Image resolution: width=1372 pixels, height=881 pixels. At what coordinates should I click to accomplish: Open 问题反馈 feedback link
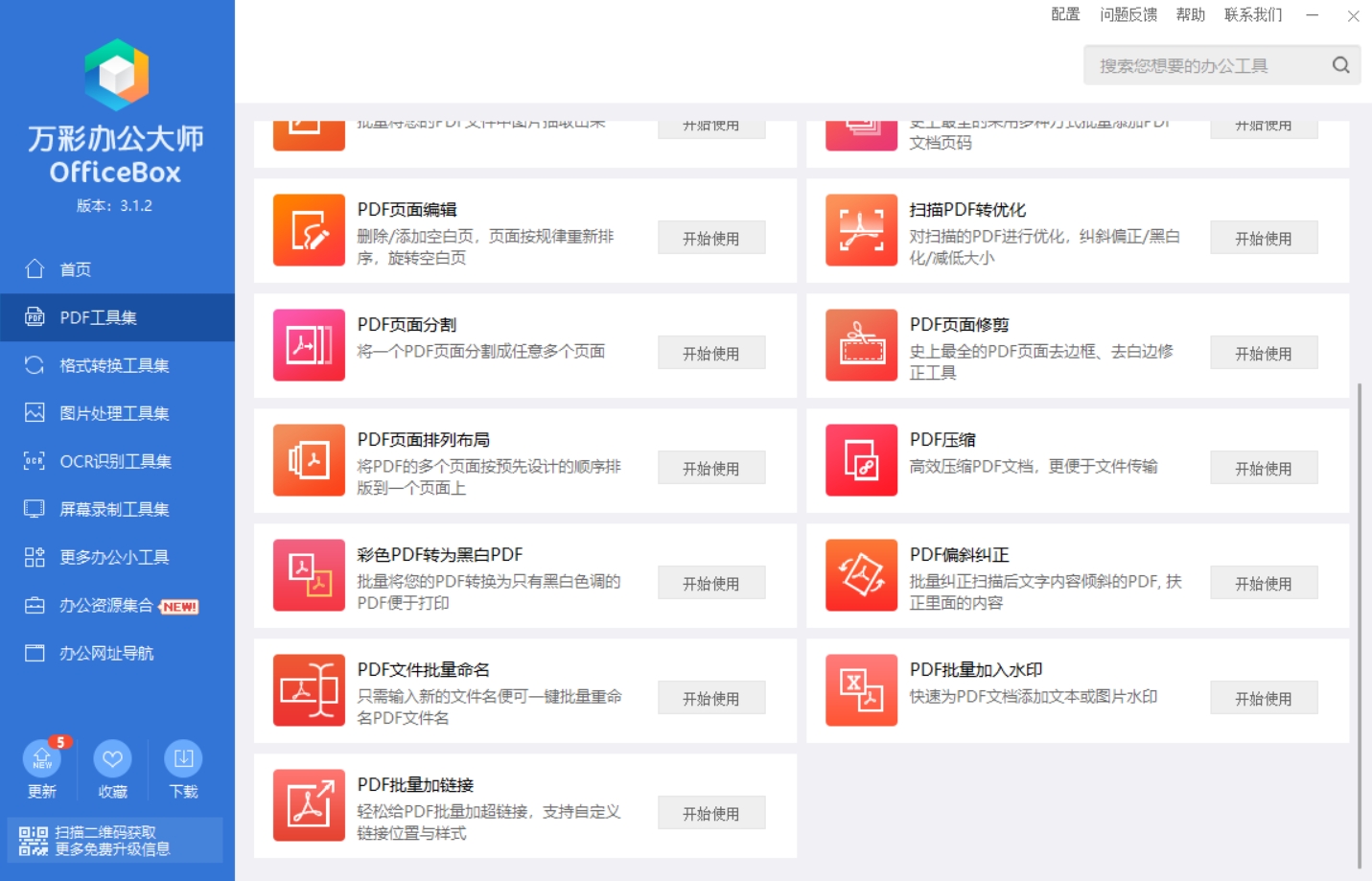pyautogui.click(x=1128, y=14)
